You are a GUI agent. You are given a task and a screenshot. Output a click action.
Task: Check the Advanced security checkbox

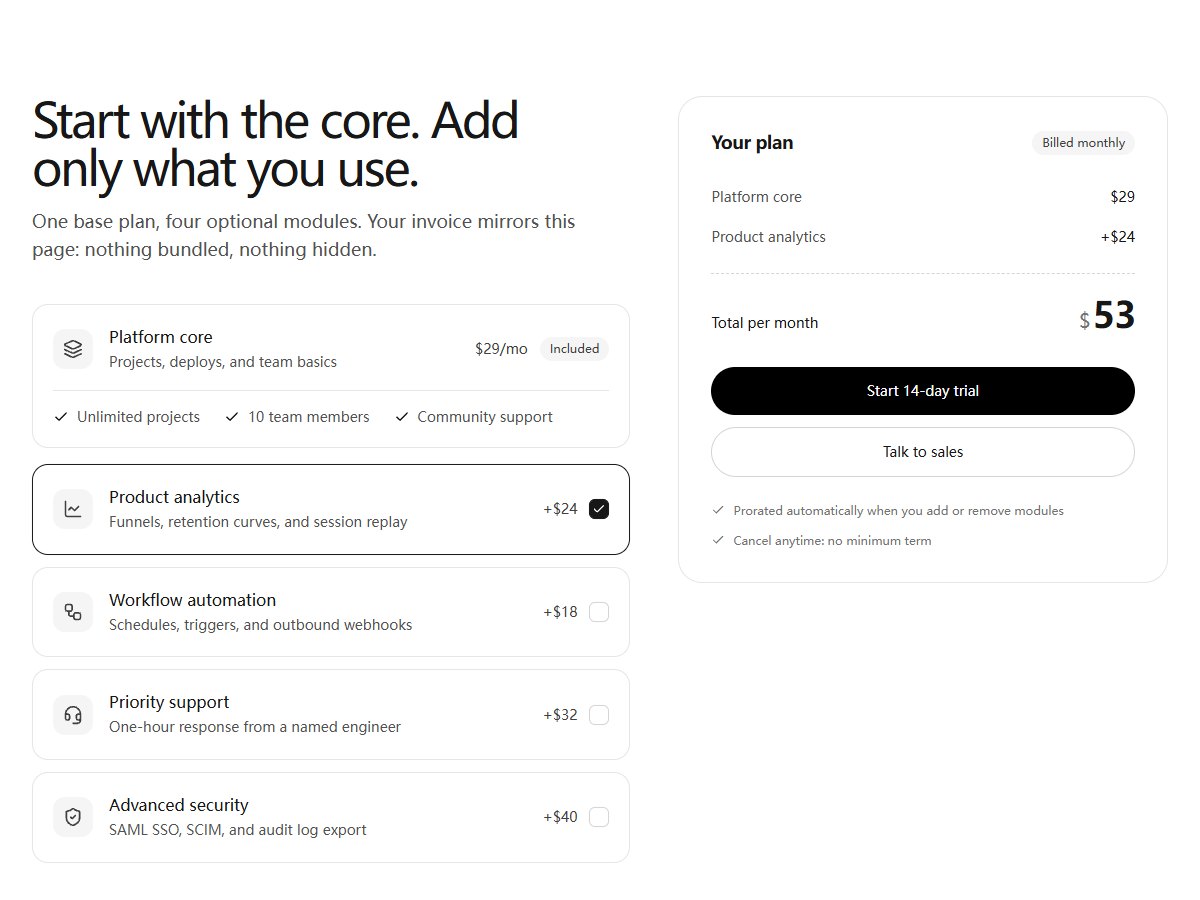pyautogui.click(x=599, y=817)
